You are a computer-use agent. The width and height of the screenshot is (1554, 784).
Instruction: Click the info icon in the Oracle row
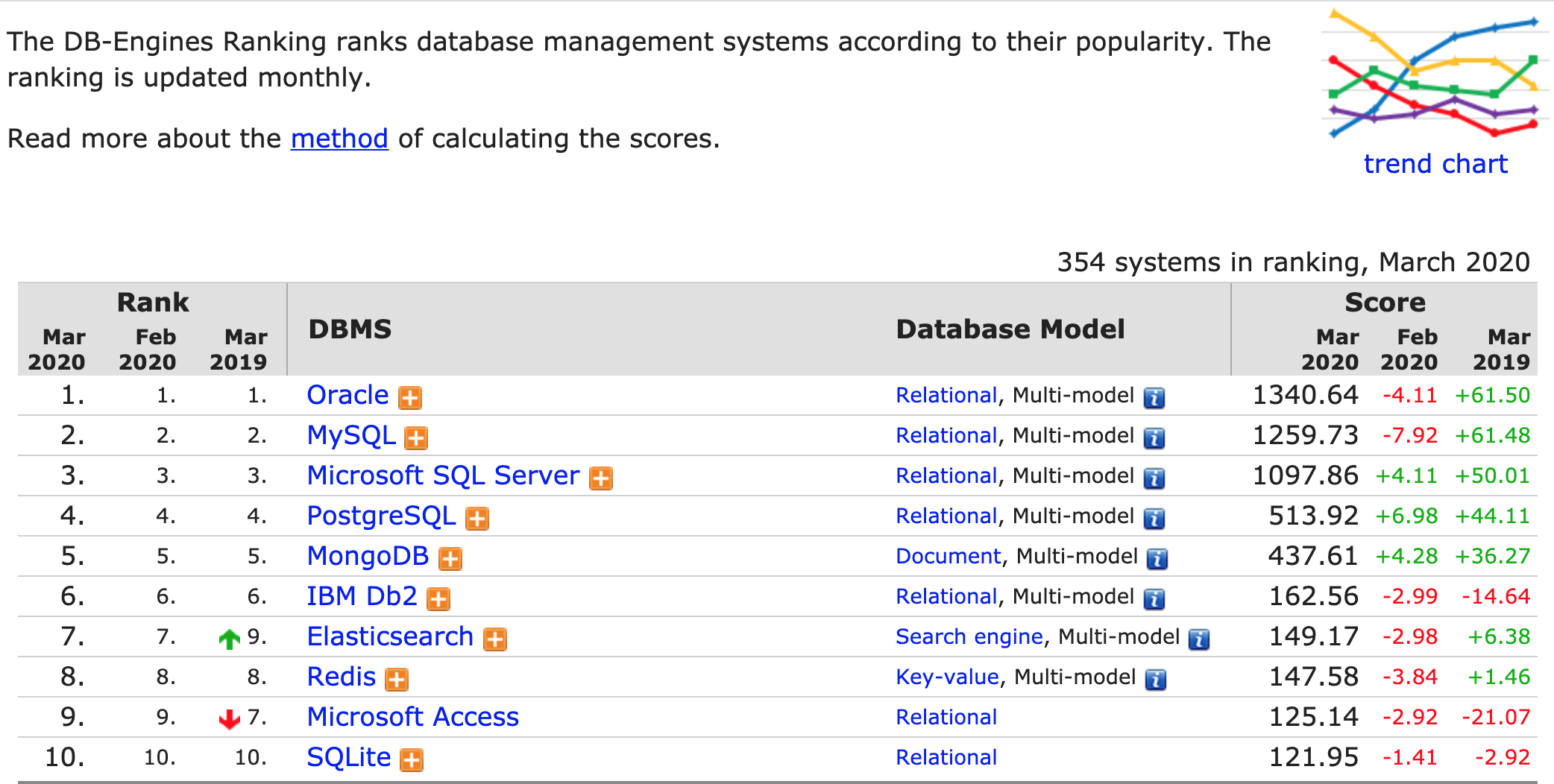point(1154,398)
